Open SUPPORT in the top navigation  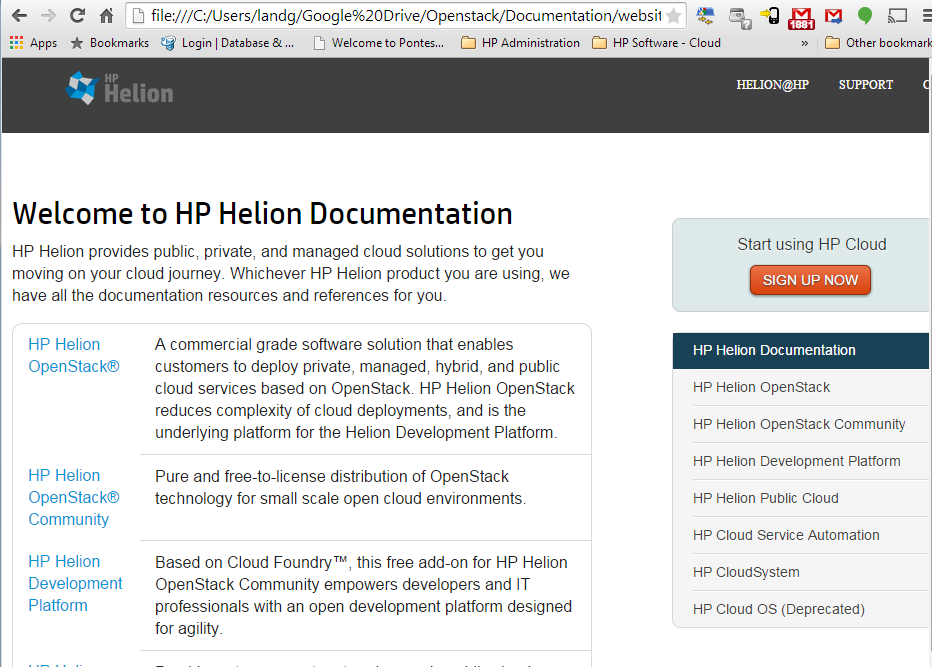click(865, 85)
